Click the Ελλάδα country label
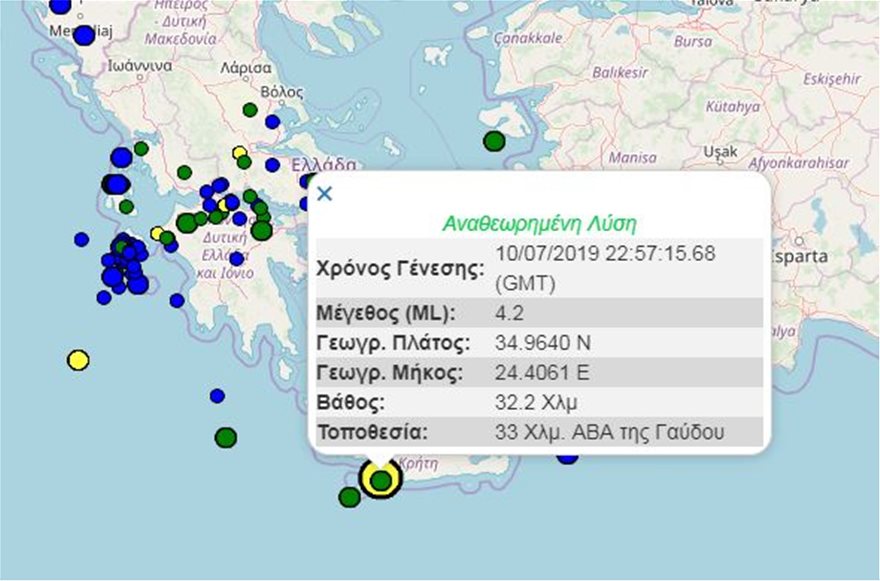 [323, 164]
